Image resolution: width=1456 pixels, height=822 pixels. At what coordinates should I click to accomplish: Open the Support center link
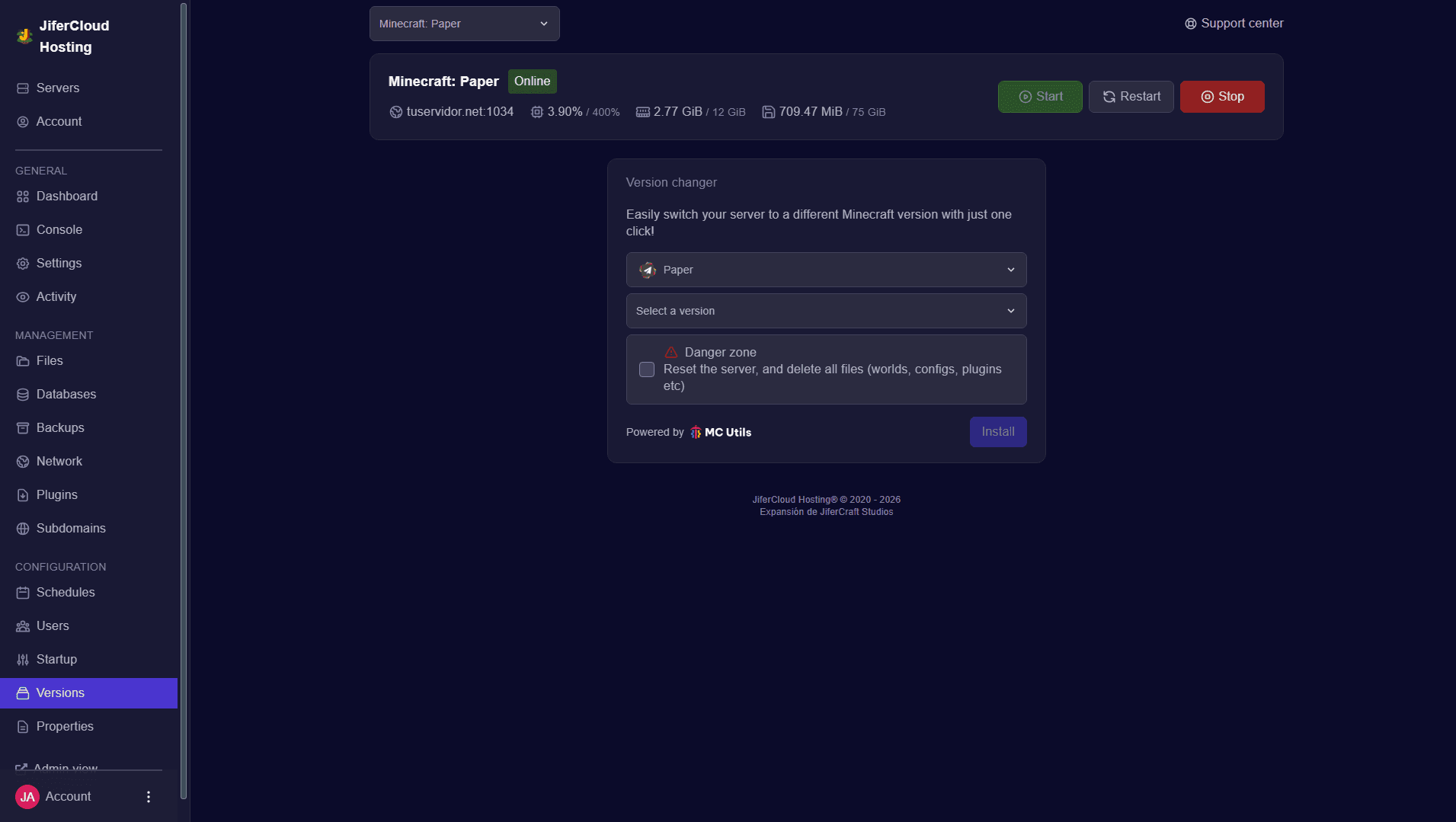click(x=1234, y=24)
